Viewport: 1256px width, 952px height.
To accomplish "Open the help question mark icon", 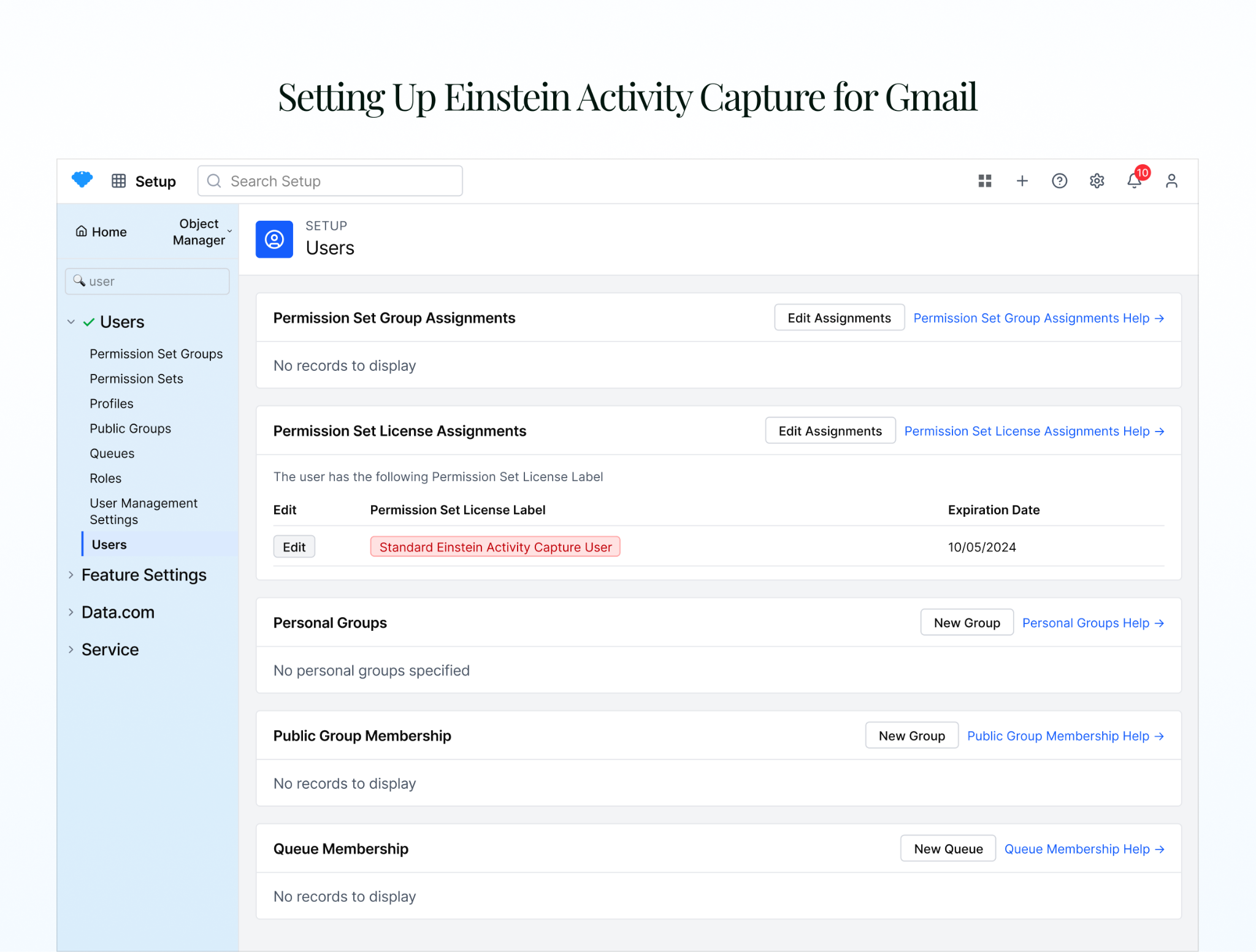I will [x=1059, y=181].
